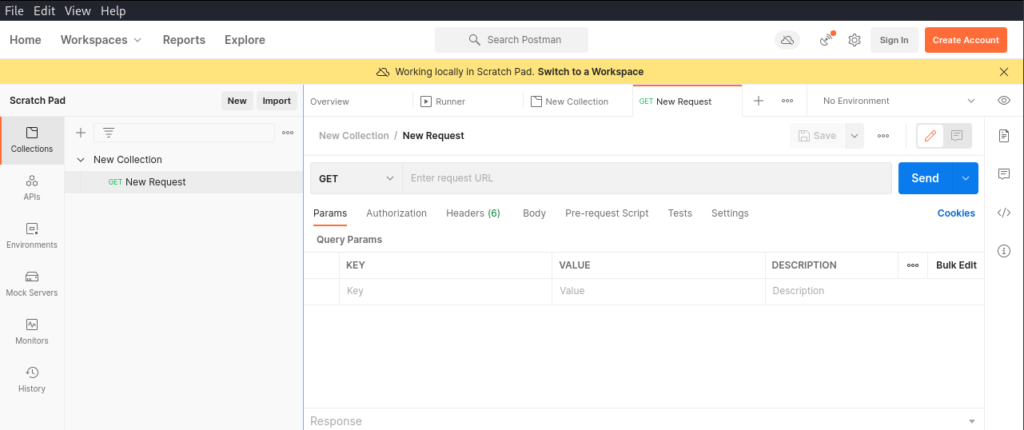Select the request Settings tab
Image resolution: width=1024 pixels, height=430 pixels.
[730, 213]
